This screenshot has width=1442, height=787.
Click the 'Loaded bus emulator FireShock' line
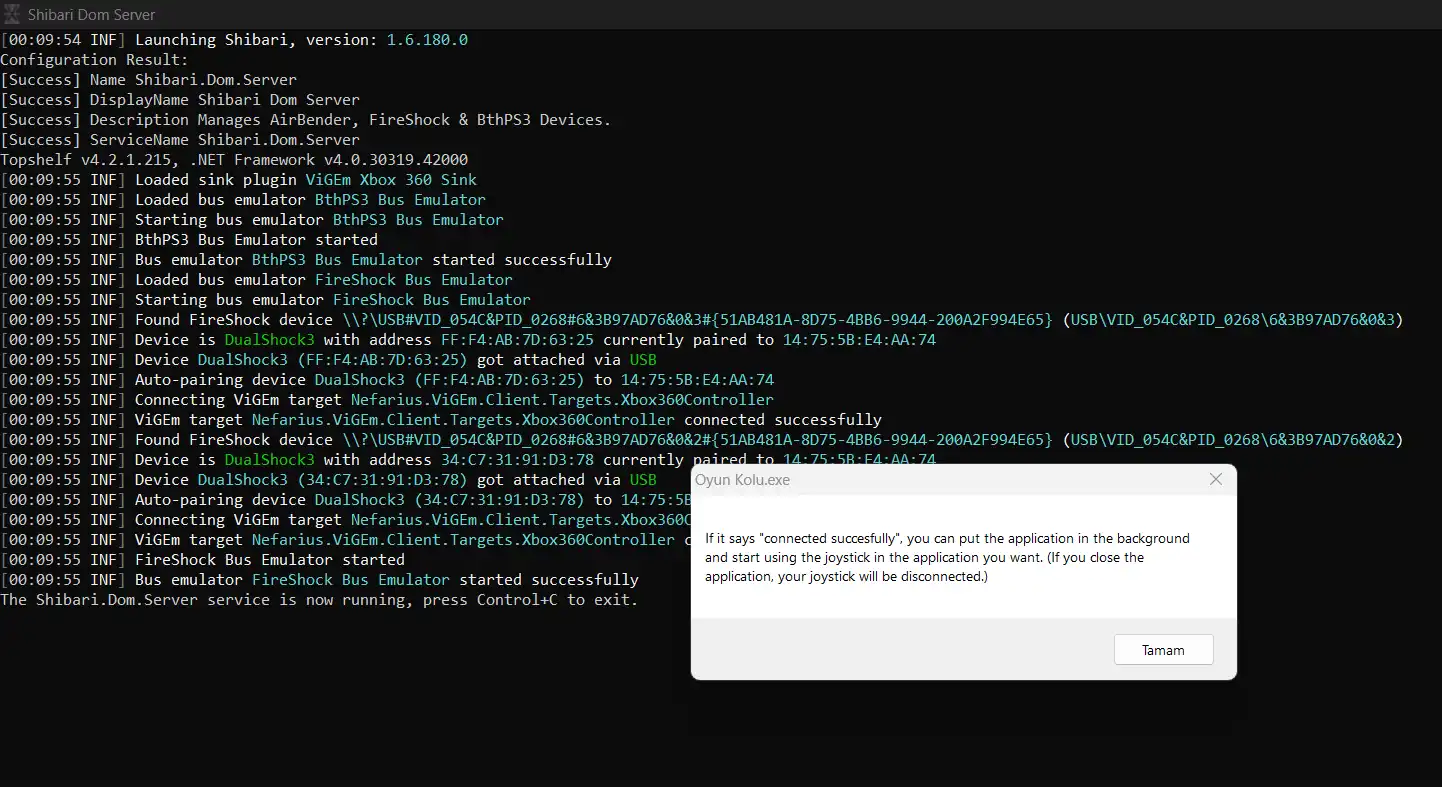click(x=256, y=280)
